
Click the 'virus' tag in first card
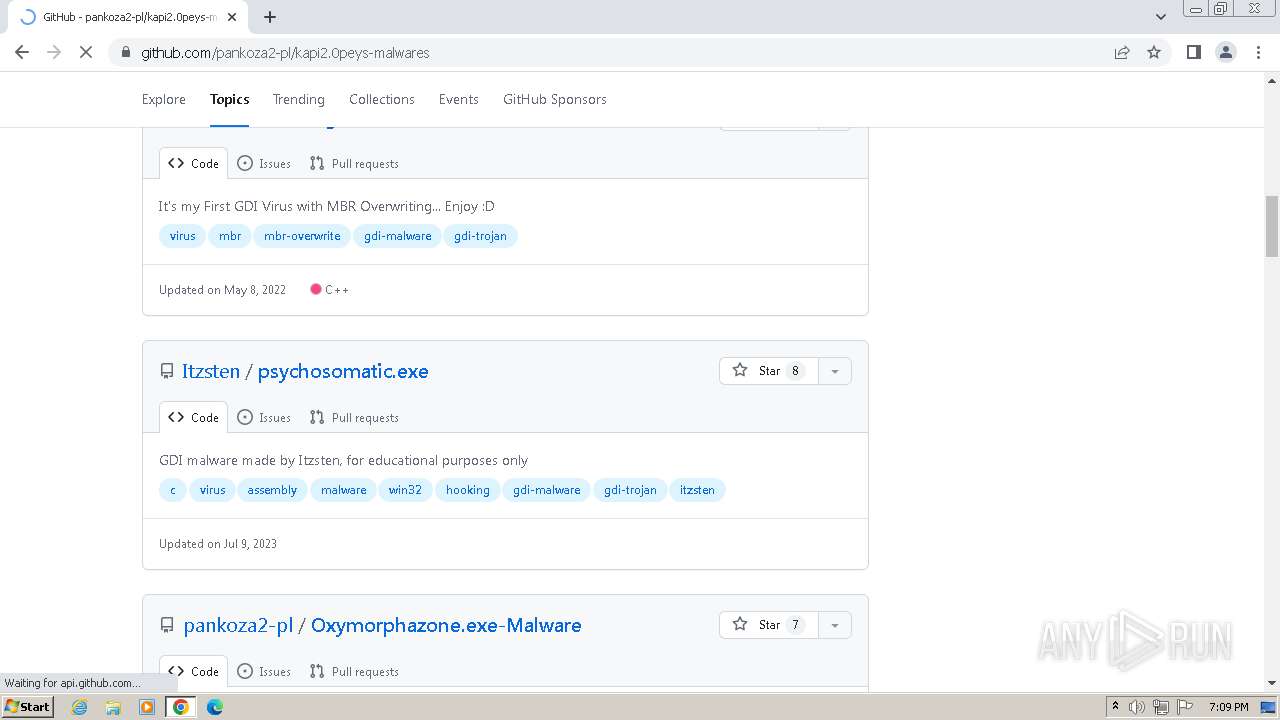182,236
